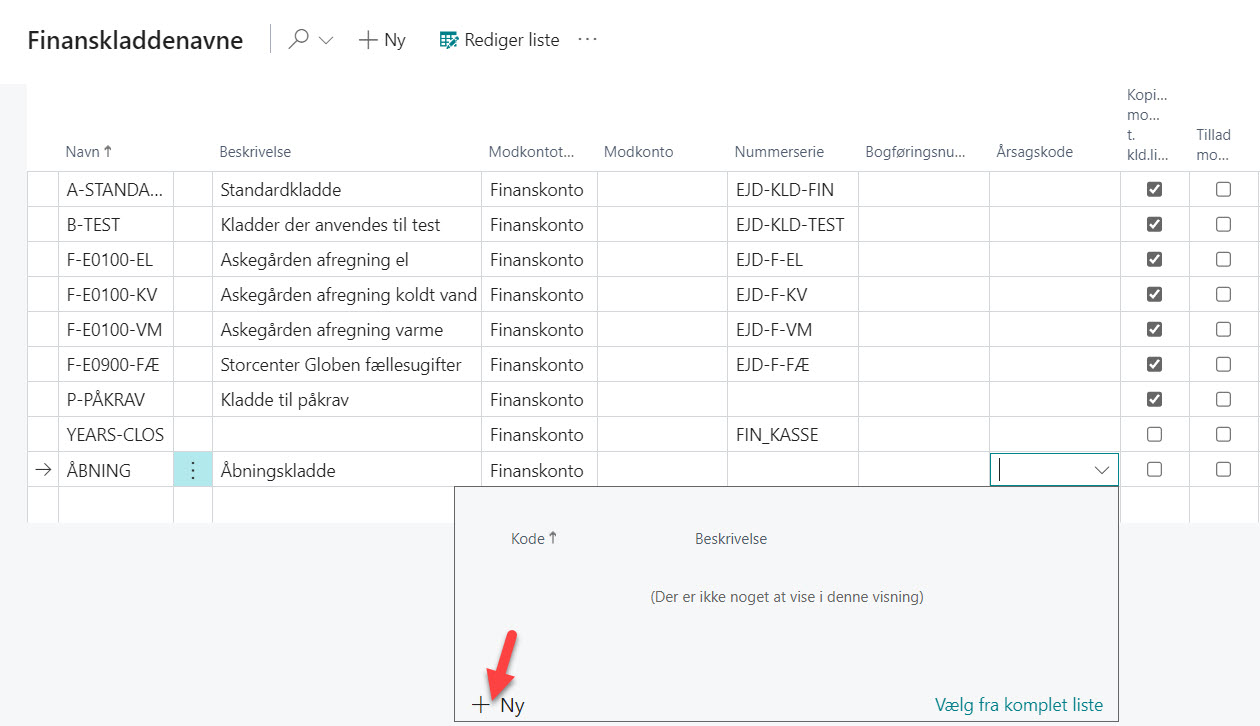
Task: Click the Beskrivelse column header in the main table
Action: [x=255, y=152]
